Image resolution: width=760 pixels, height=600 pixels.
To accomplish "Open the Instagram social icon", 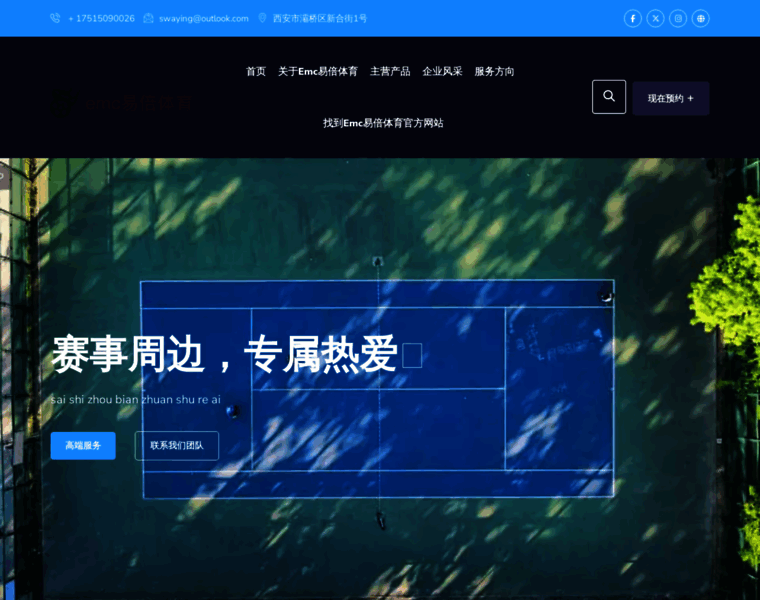I will (678, 18).
